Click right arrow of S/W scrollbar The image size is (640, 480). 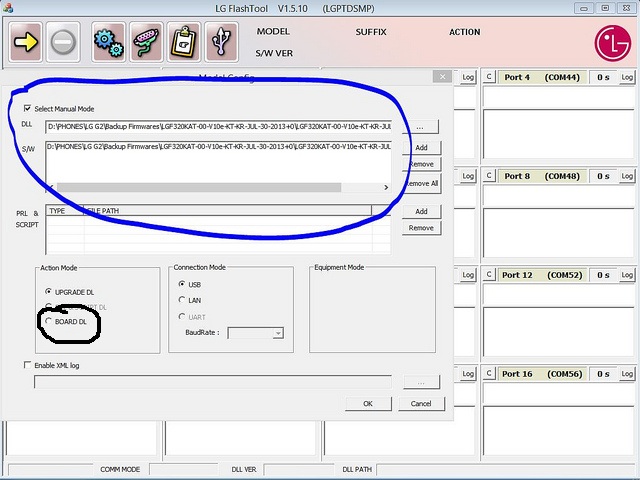click(x=386, y=187)
